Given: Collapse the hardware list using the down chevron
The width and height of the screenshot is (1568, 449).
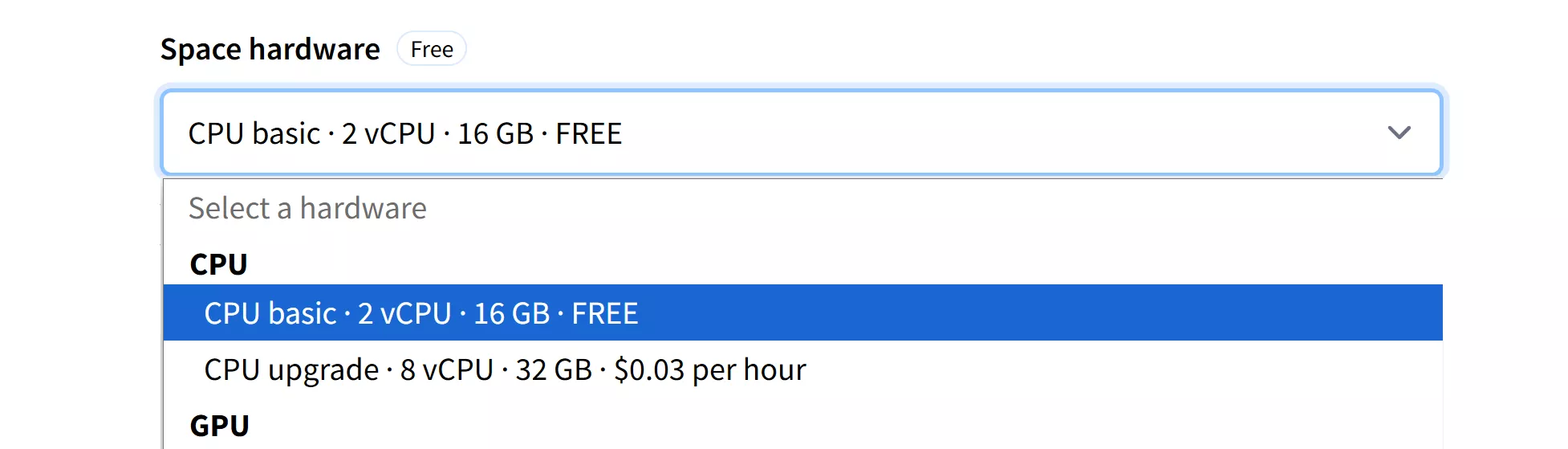Looking at the screenshot, I should [1399, 133].
